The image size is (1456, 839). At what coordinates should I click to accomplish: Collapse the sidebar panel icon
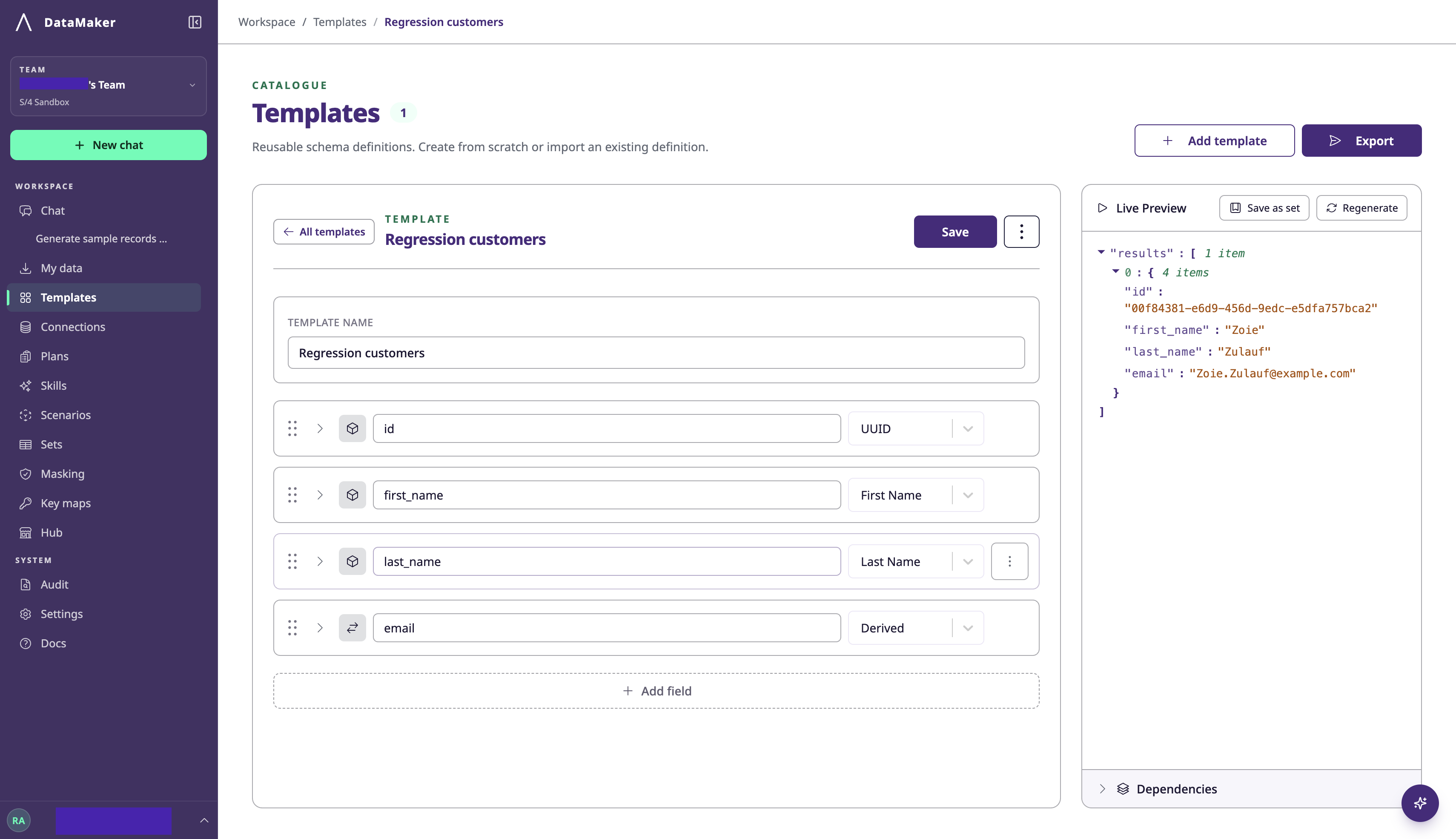click(195, 22)
